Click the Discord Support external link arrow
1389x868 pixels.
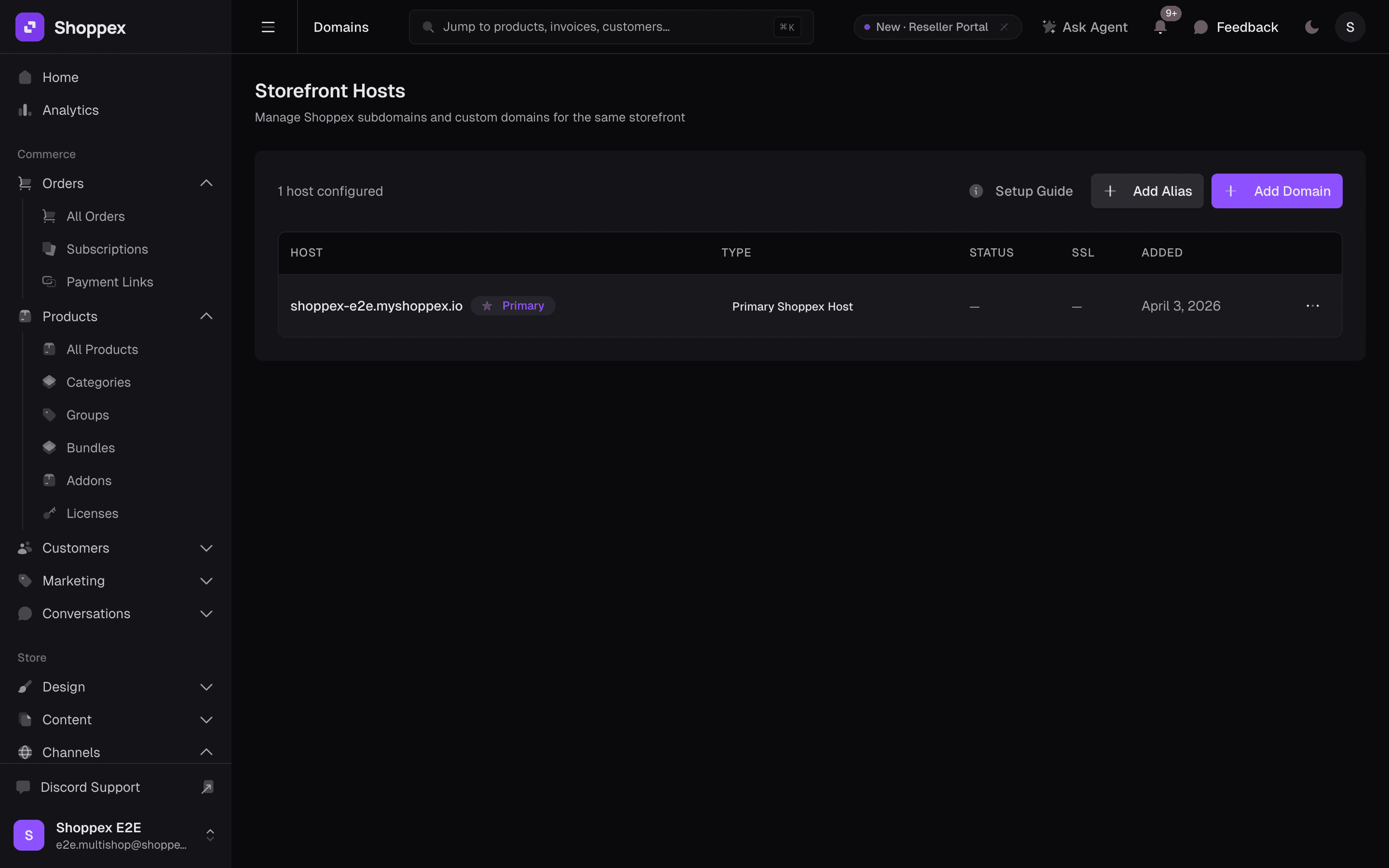click(207, 787)
